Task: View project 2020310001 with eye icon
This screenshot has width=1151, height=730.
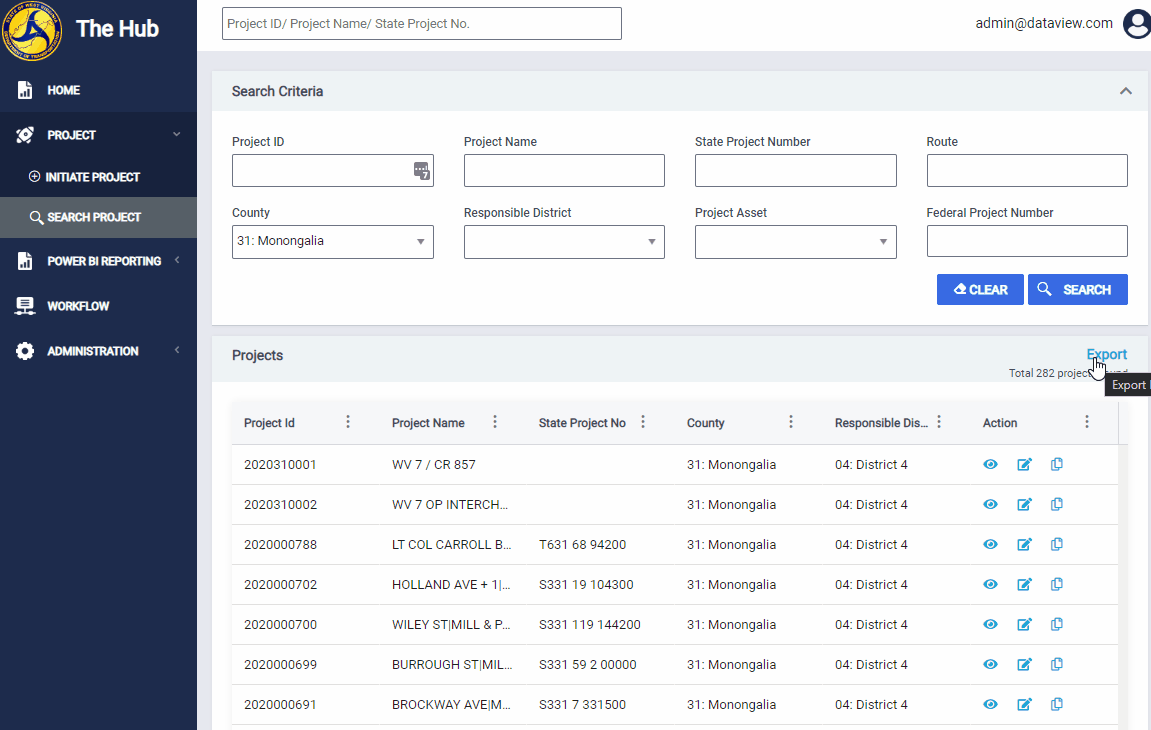Action: [990, 464]
